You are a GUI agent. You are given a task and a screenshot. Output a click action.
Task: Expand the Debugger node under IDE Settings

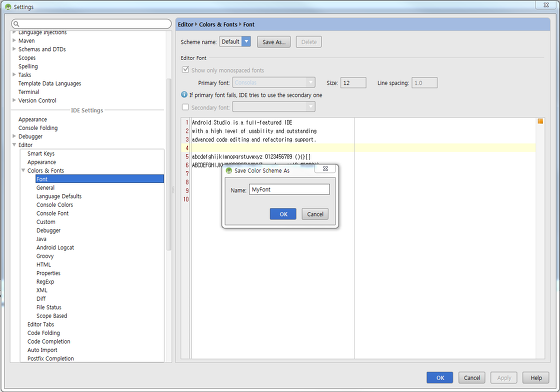(14, 136)
